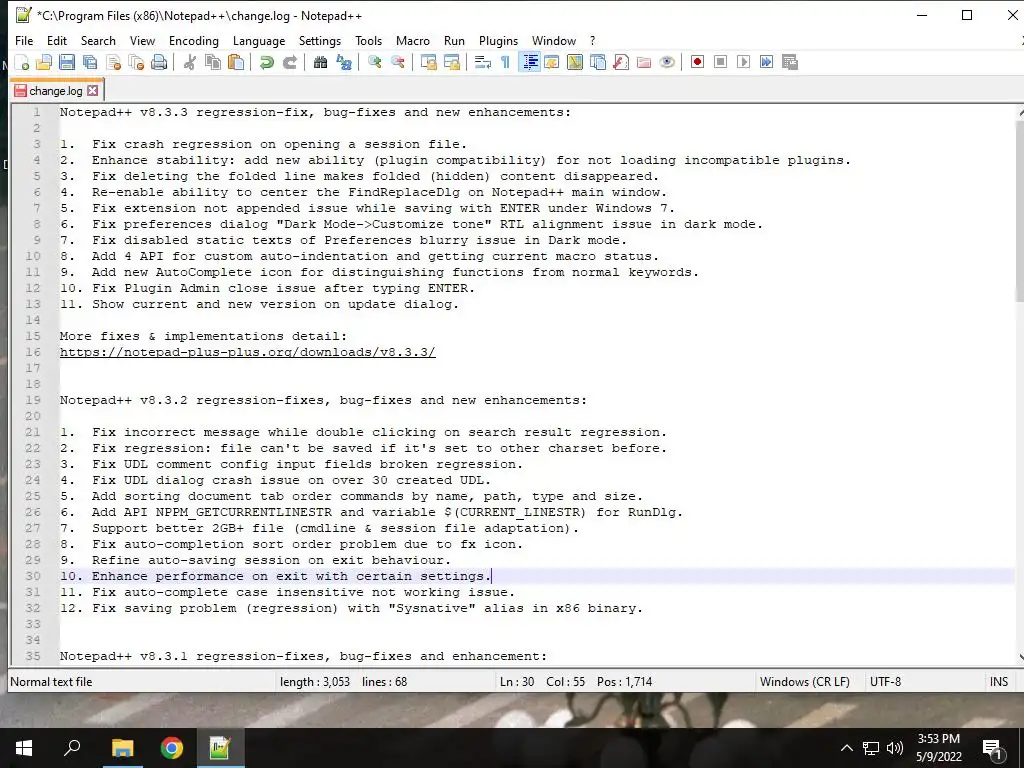Click the Close All toolbar icon

click(136, 62)
